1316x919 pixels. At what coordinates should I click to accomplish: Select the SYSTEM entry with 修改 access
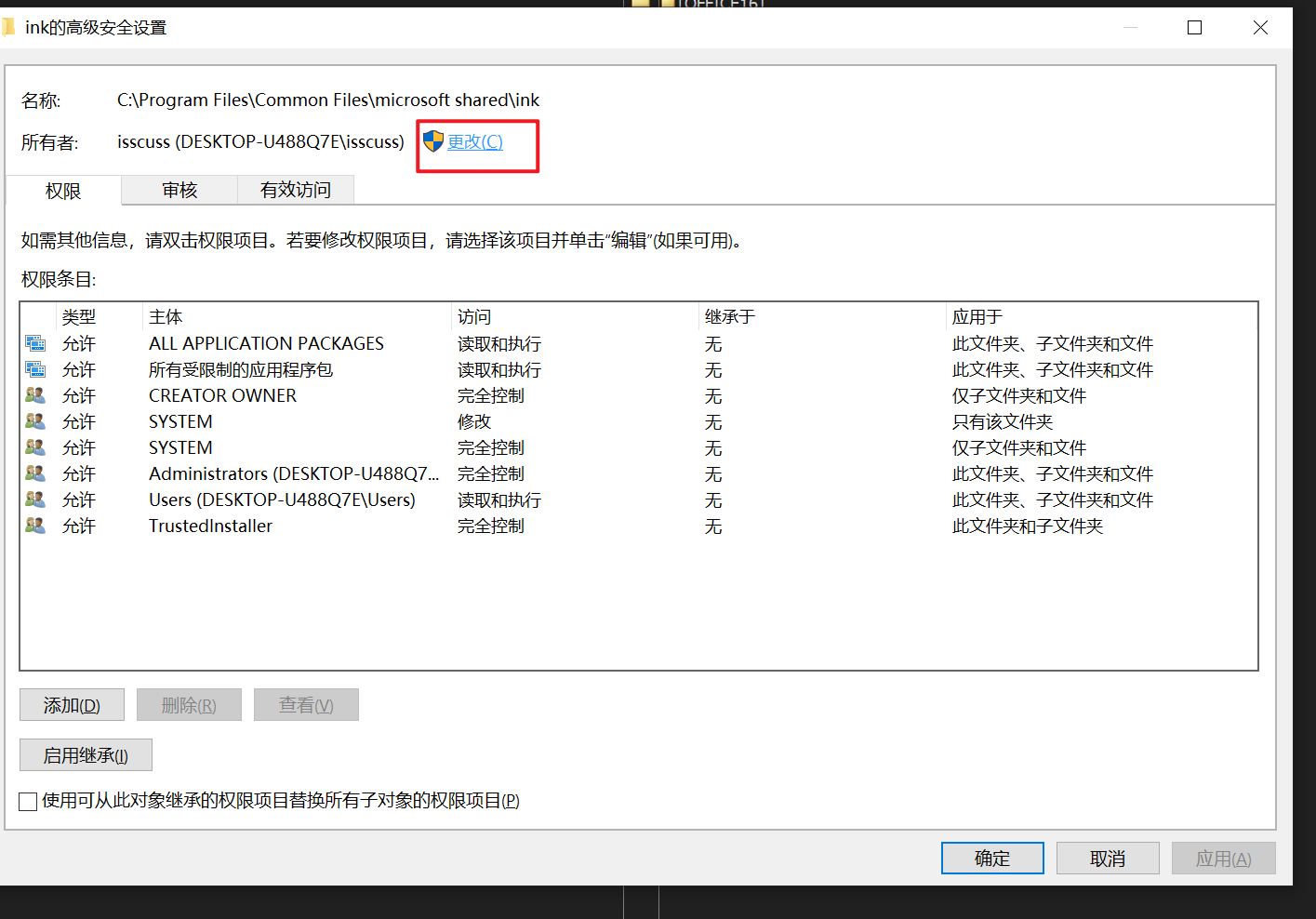(x=180, y=422)
